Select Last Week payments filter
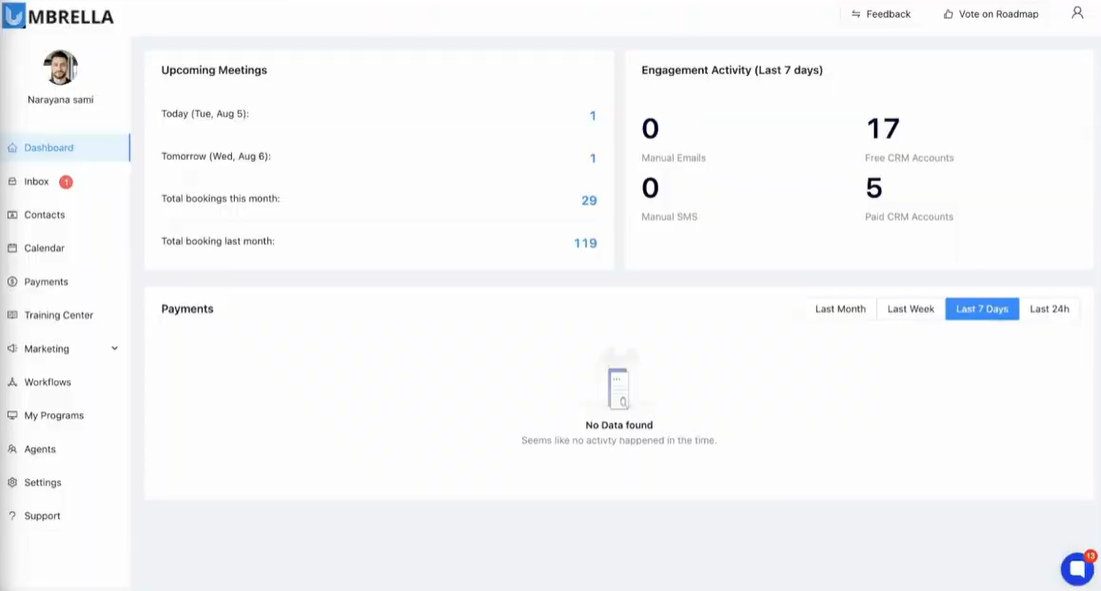This screenshot has width=1101, height=591. (911, 309)
